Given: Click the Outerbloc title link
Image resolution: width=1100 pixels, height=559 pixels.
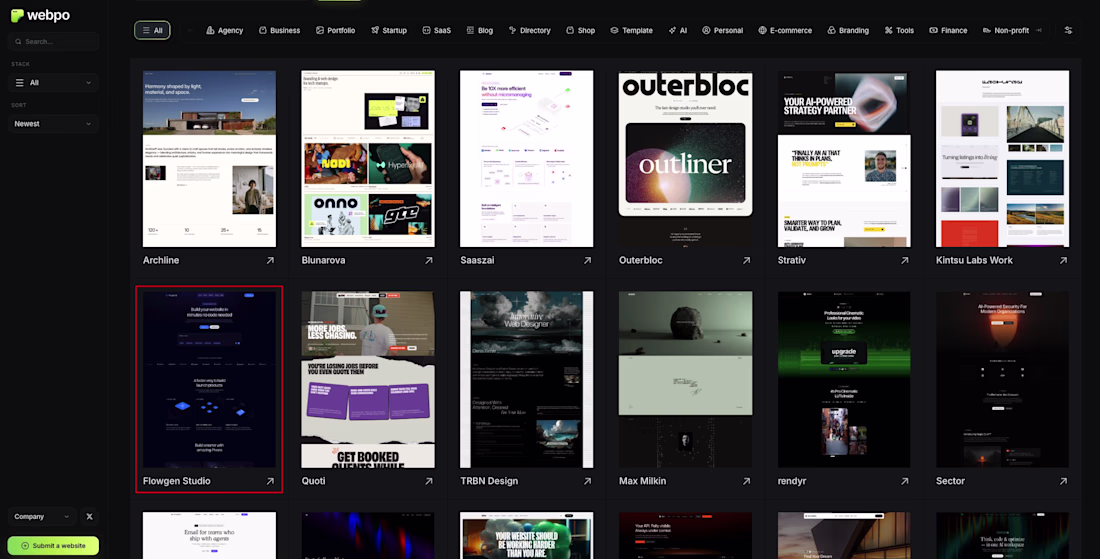Looking at the screenshot, I should 640,260.
